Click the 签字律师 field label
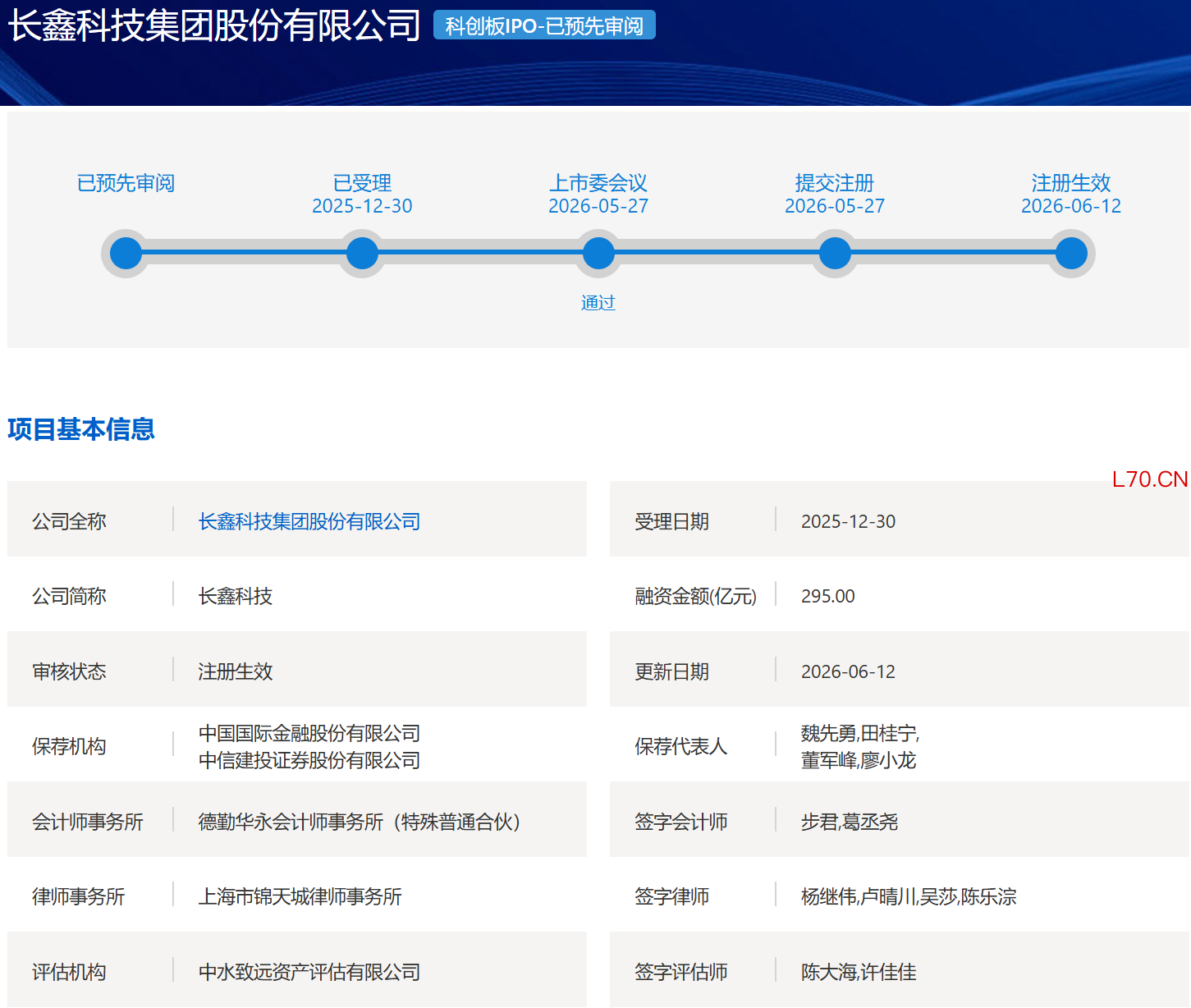This screenshot has width=1191, height=1008. pyautogui.click(x=672, y=896)
